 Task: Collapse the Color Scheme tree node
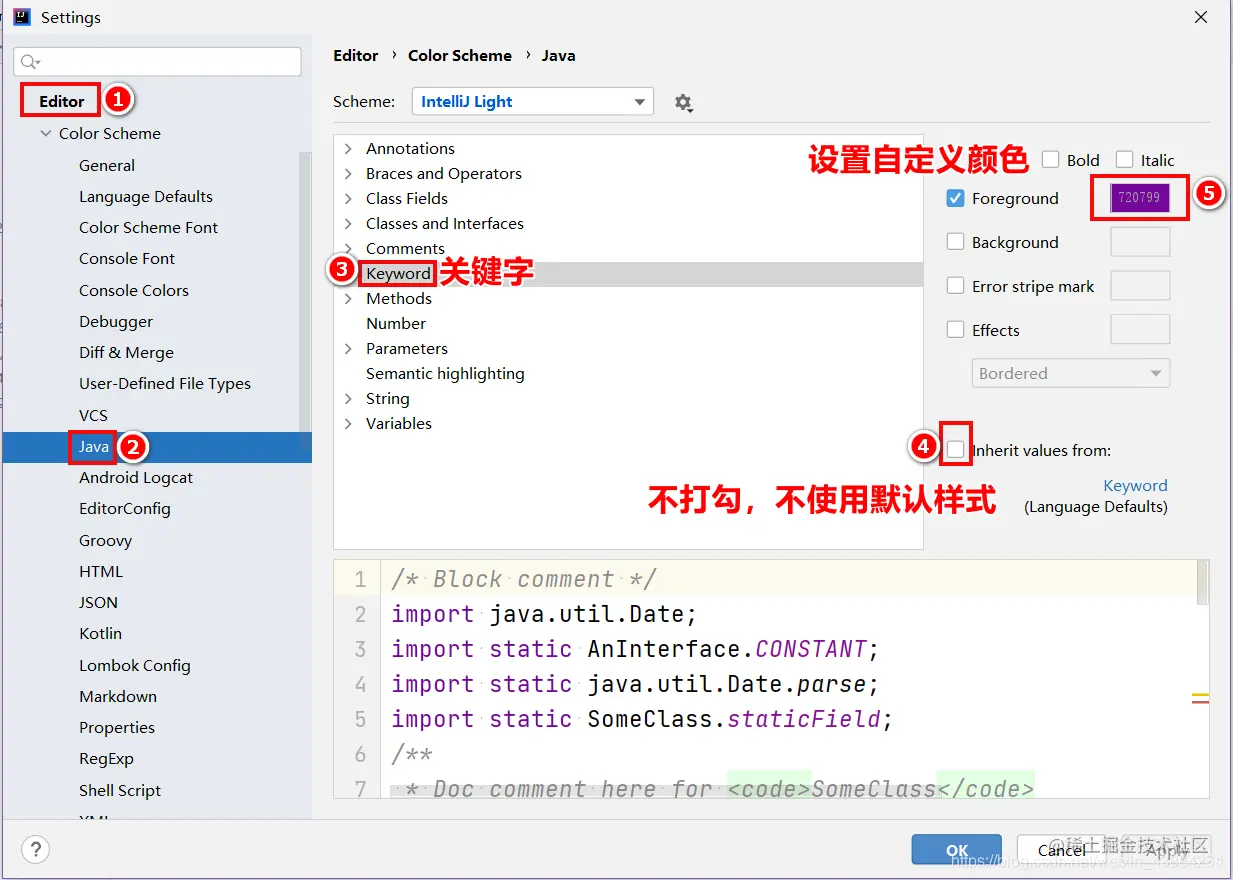tap(46, 133)
